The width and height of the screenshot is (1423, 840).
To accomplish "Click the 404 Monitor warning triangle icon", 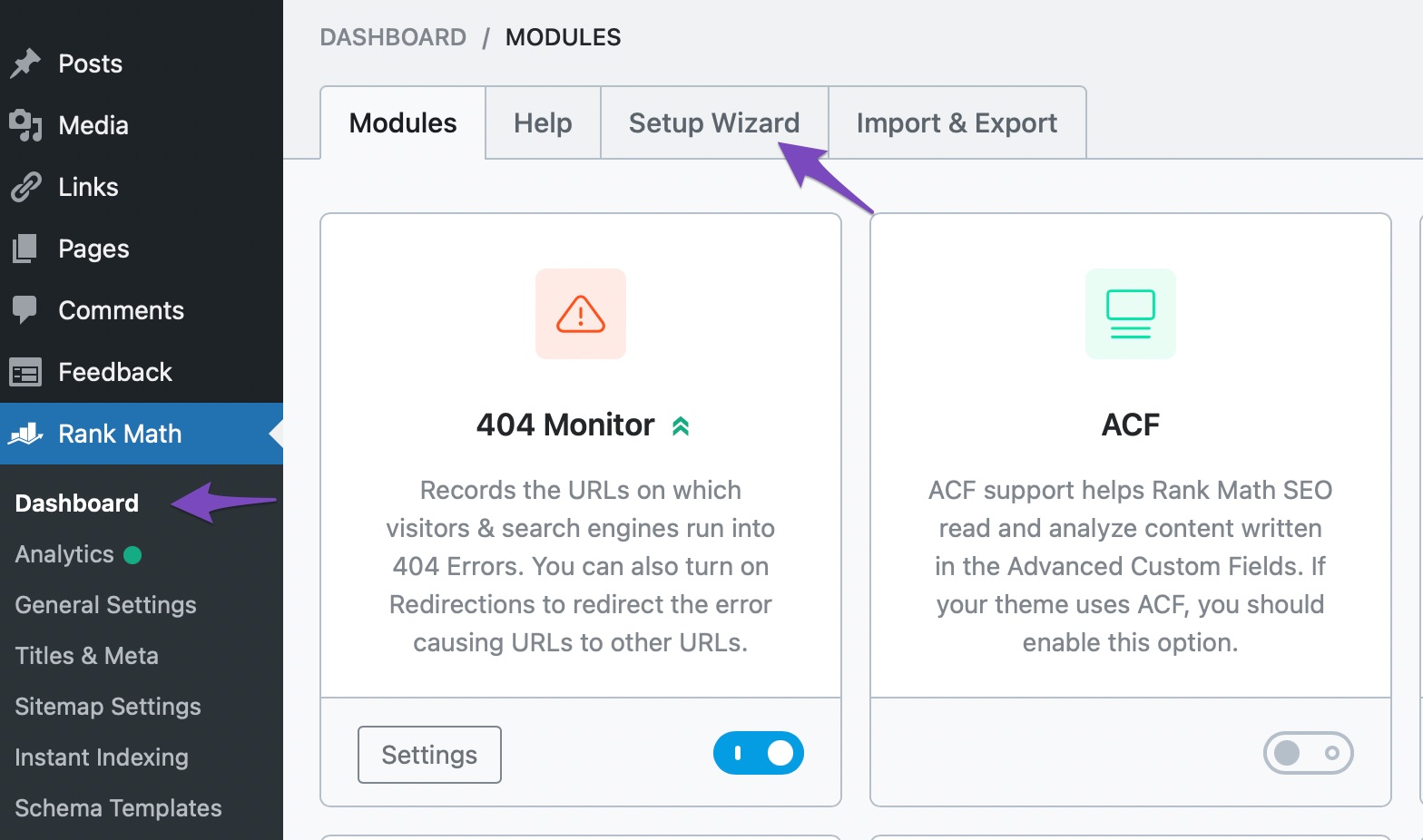I will [580, 314].
